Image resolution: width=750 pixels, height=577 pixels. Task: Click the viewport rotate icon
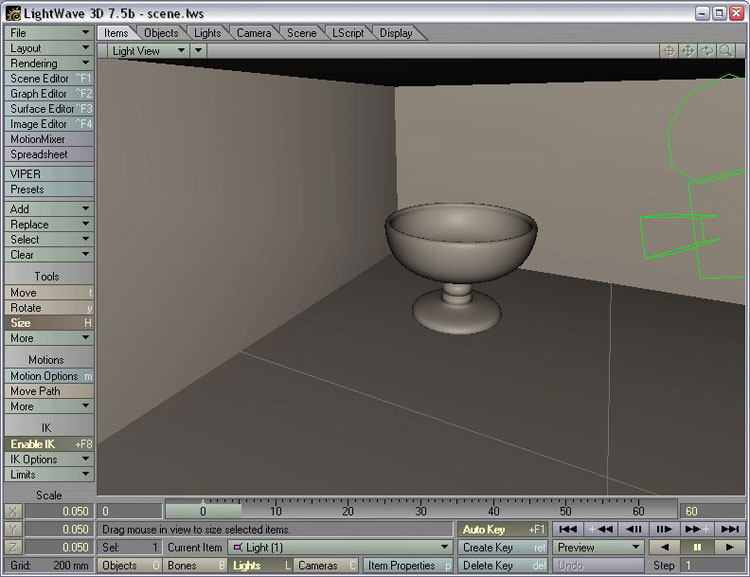click(x=707, y=51)
